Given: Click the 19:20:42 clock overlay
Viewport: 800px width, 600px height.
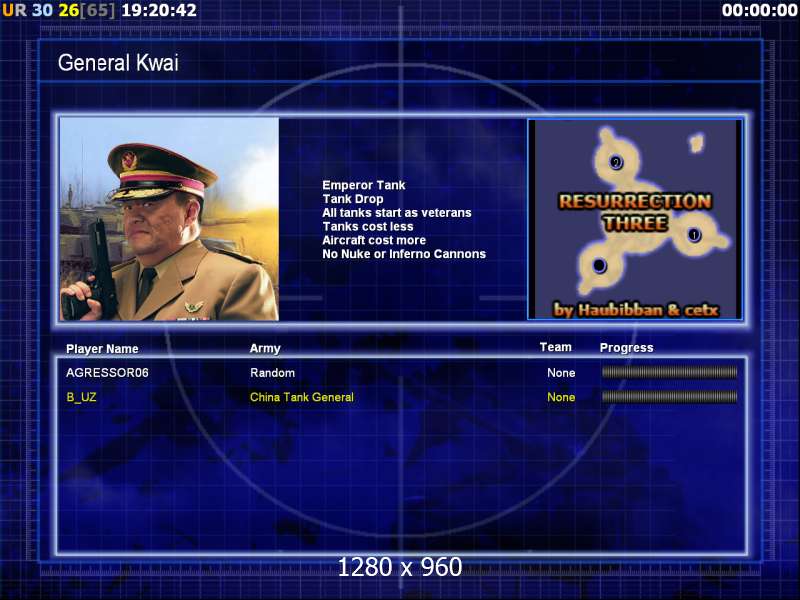Looking at the screenshot, I should [x=159, y=10].
